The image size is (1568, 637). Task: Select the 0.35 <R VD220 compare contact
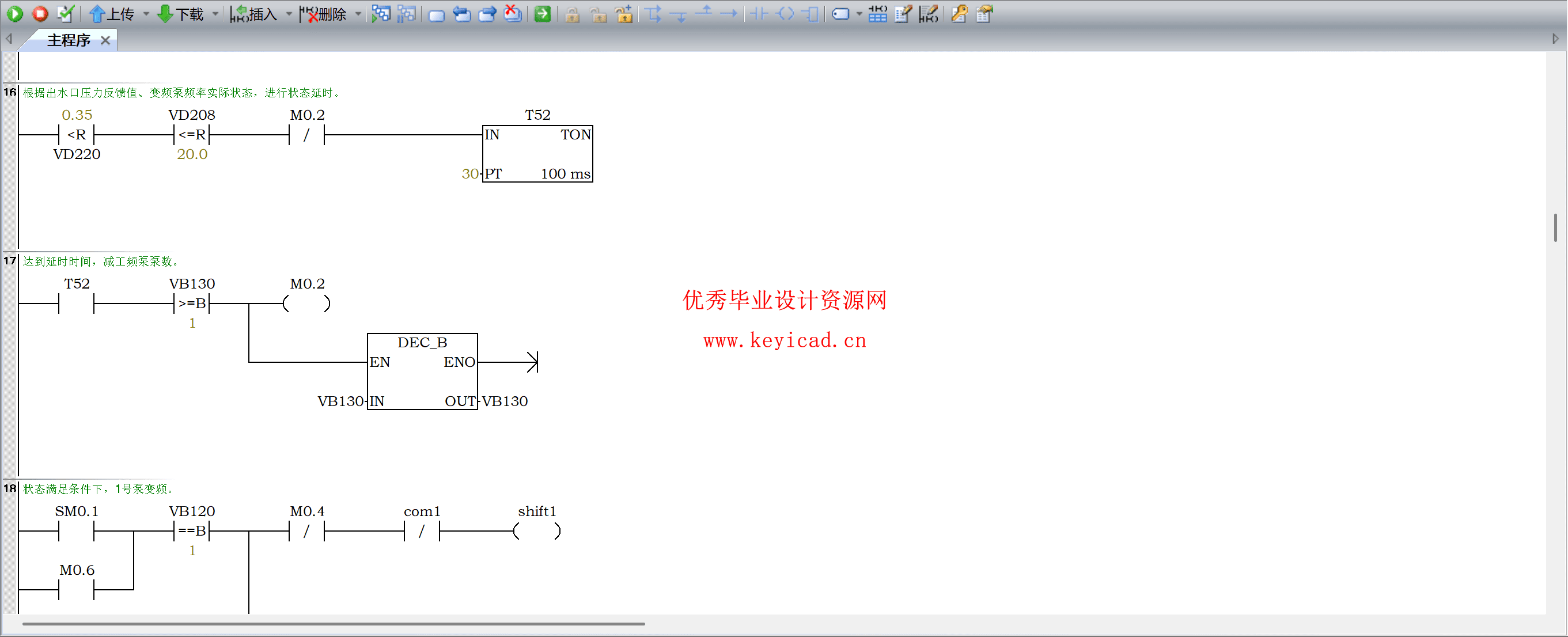77,134
